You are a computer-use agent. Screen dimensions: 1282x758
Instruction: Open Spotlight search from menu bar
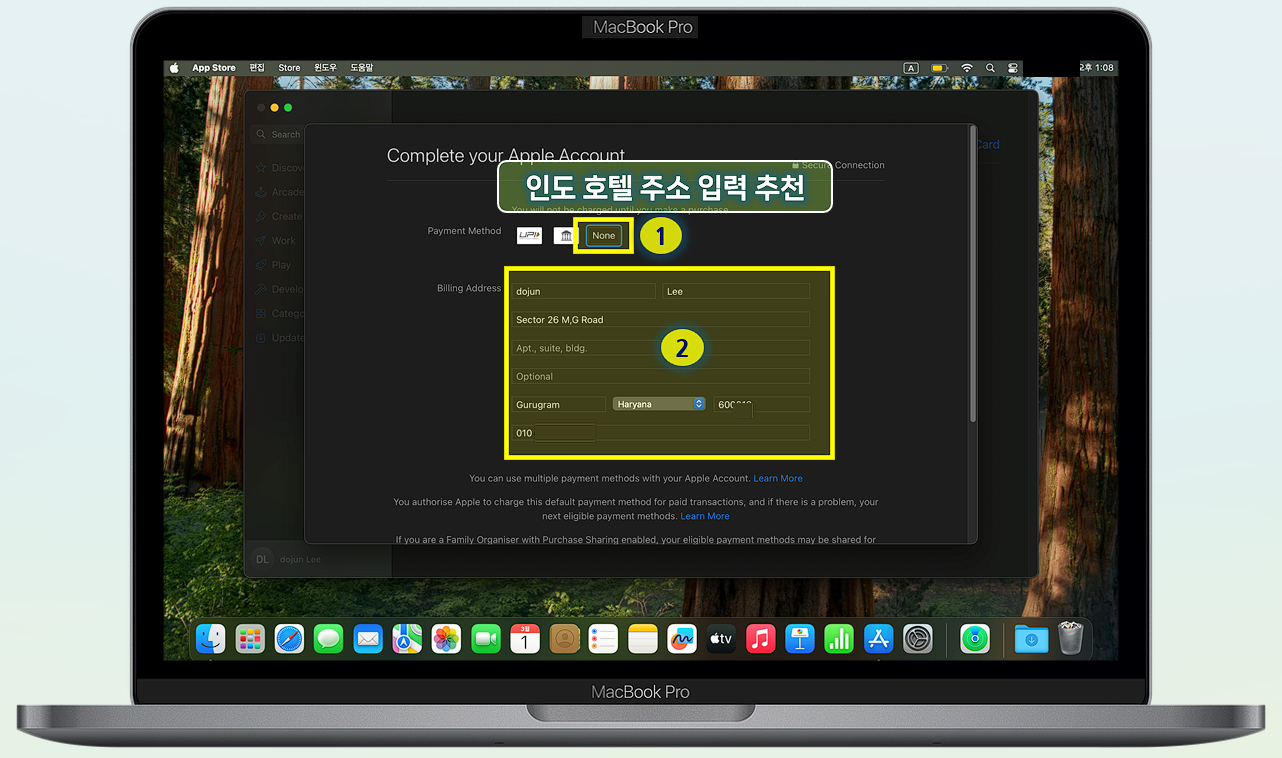tap(990, 68)
